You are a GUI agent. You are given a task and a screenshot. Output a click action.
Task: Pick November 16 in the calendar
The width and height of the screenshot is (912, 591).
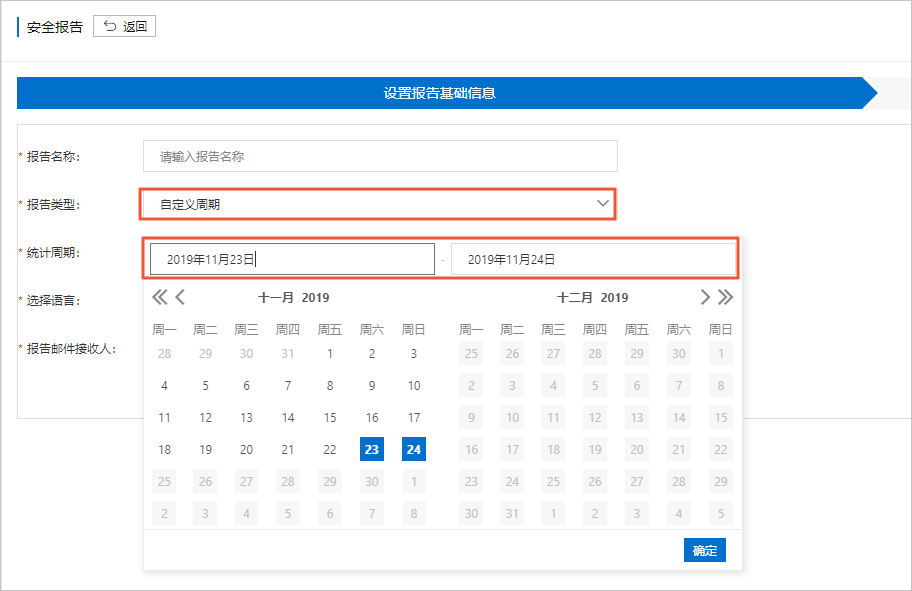[x=372, y=417]
